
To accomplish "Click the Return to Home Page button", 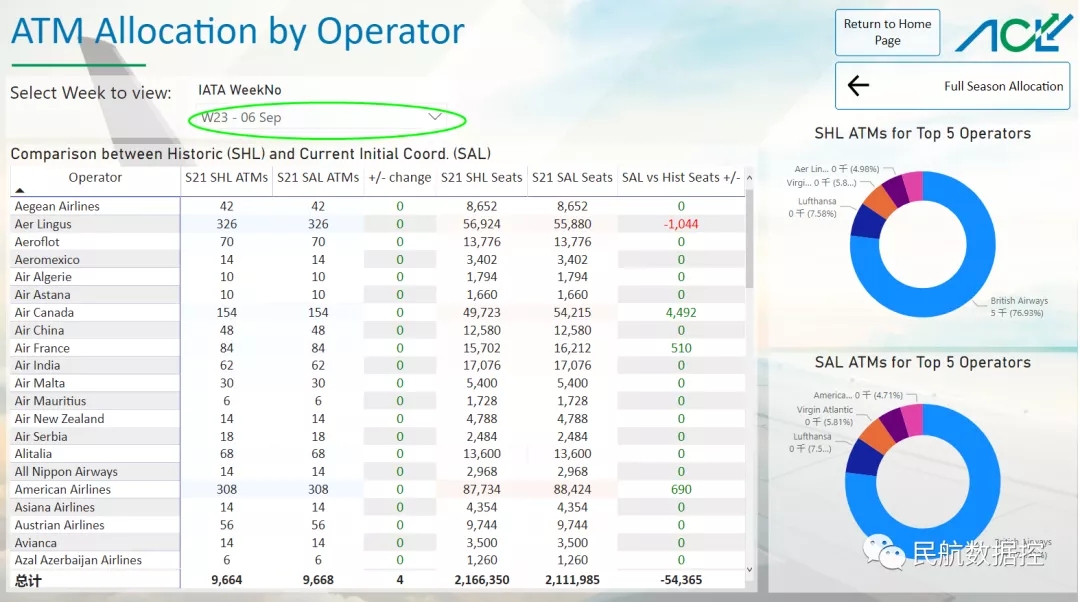I will point(887,32).
